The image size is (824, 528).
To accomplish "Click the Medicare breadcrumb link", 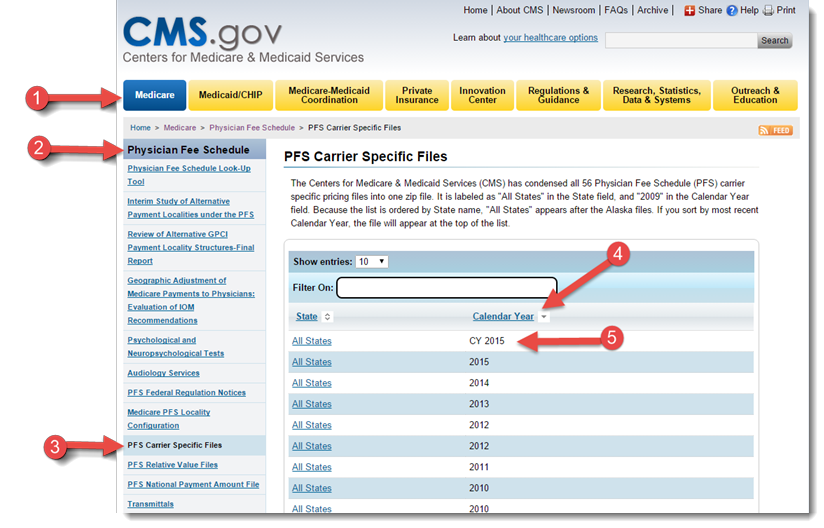I will pos(180,128).
